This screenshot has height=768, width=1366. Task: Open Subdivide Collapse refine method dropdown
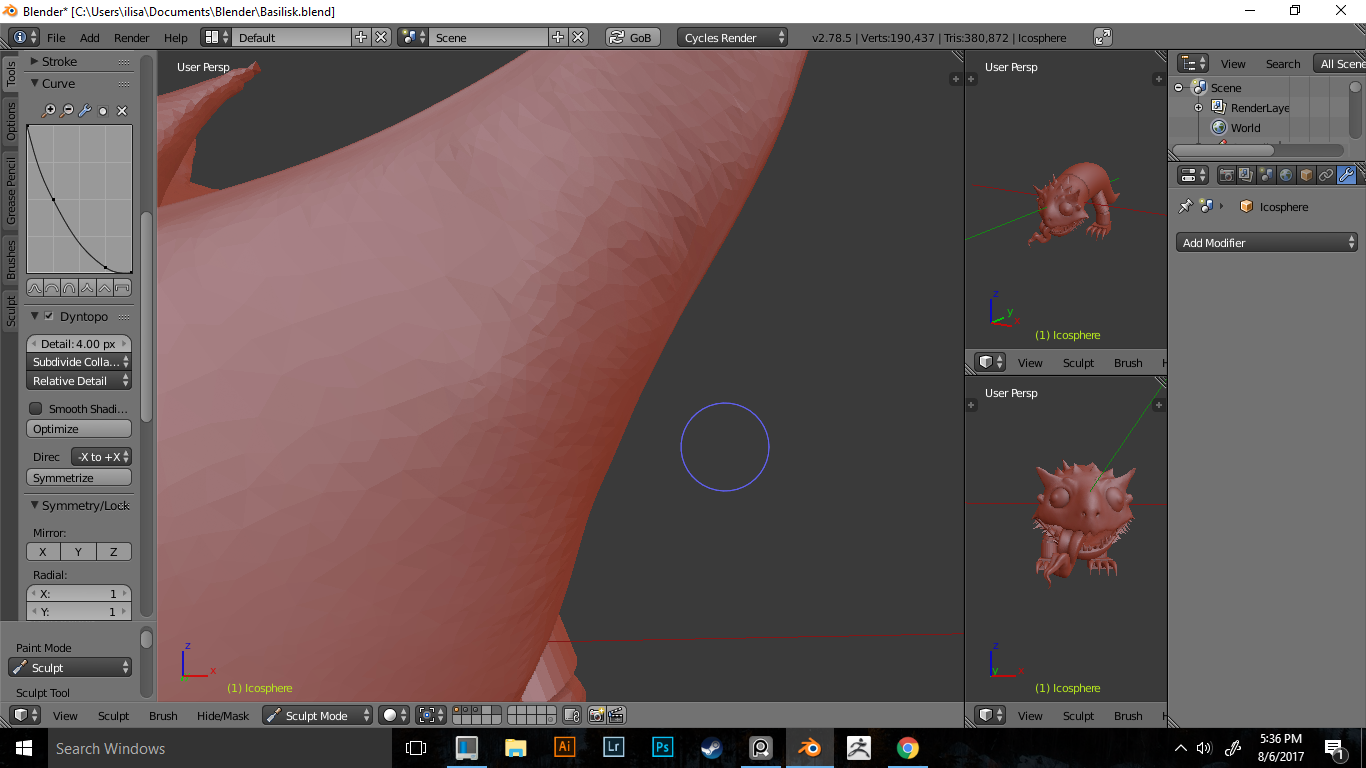[79, 361]
